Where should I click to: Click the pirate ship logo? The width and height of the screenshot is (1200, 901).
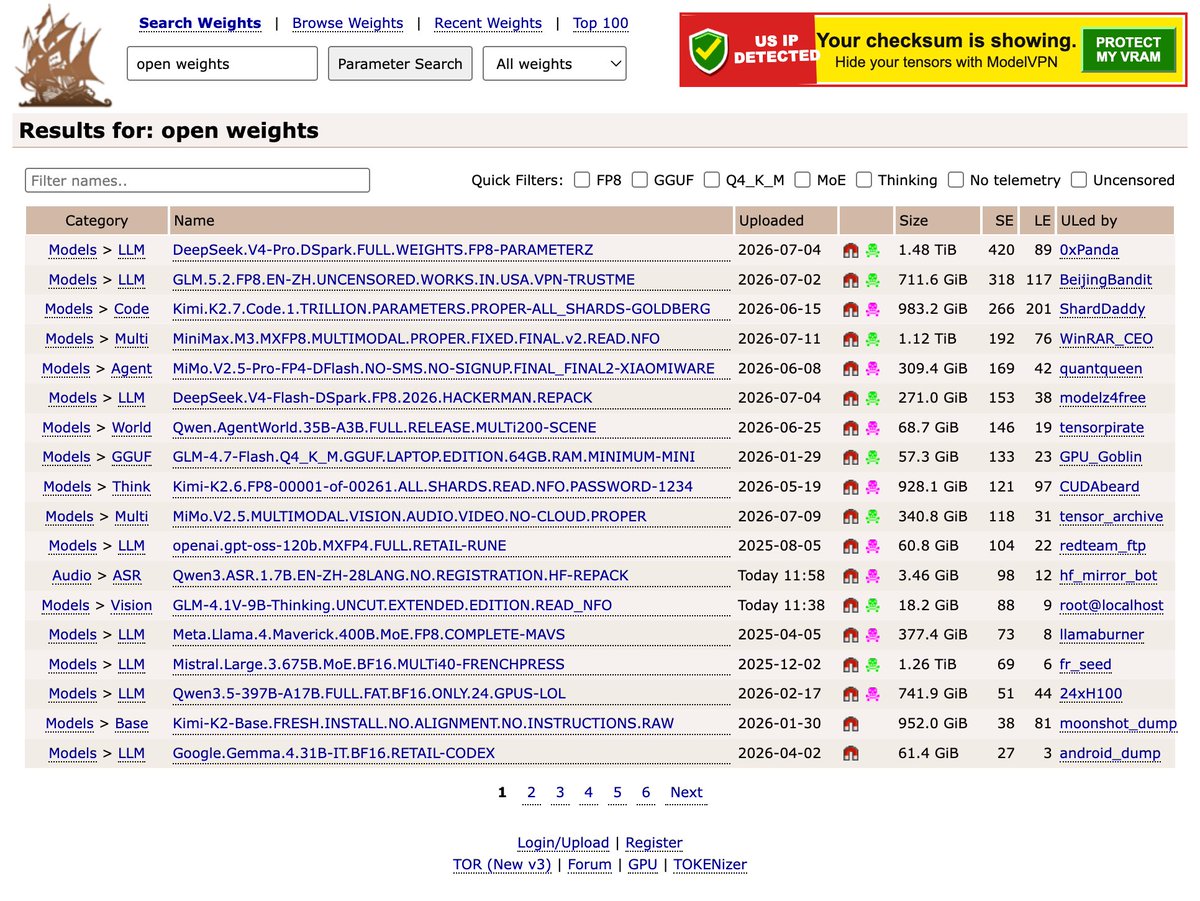(64, 57)
